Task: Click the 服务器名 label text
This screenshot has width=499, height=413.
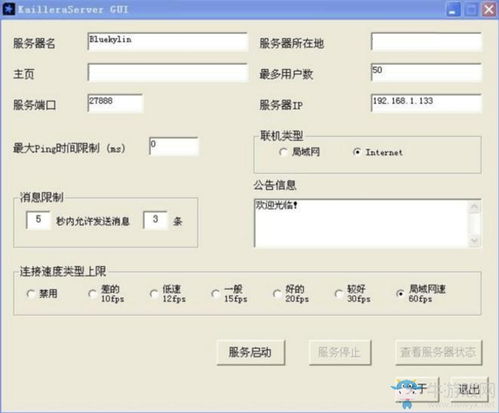Action: (x=34, y=43)
